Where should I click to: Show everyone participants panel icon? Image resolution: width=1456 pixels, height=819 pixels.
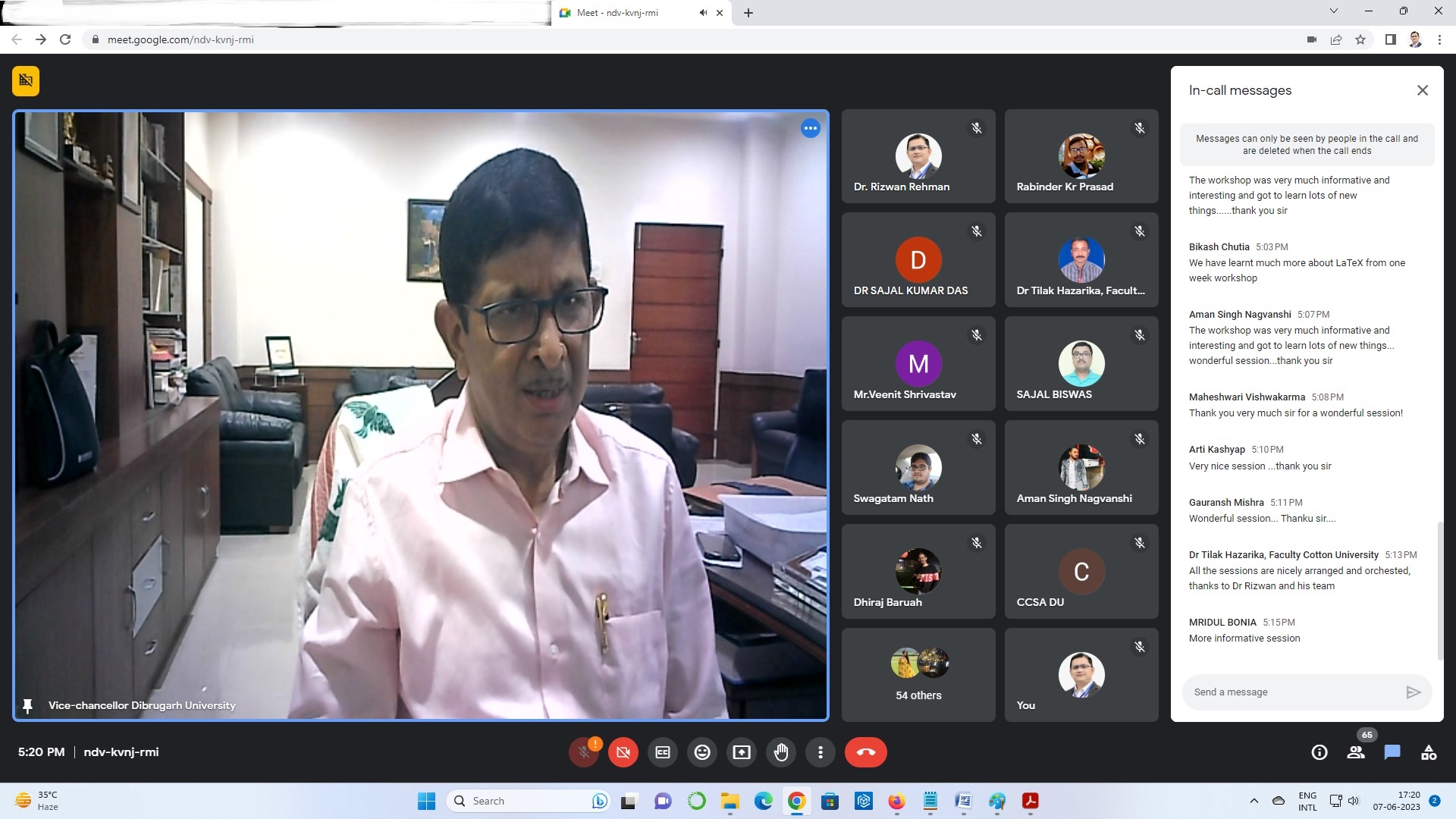pyautogui.click(x=1356, y=752)
